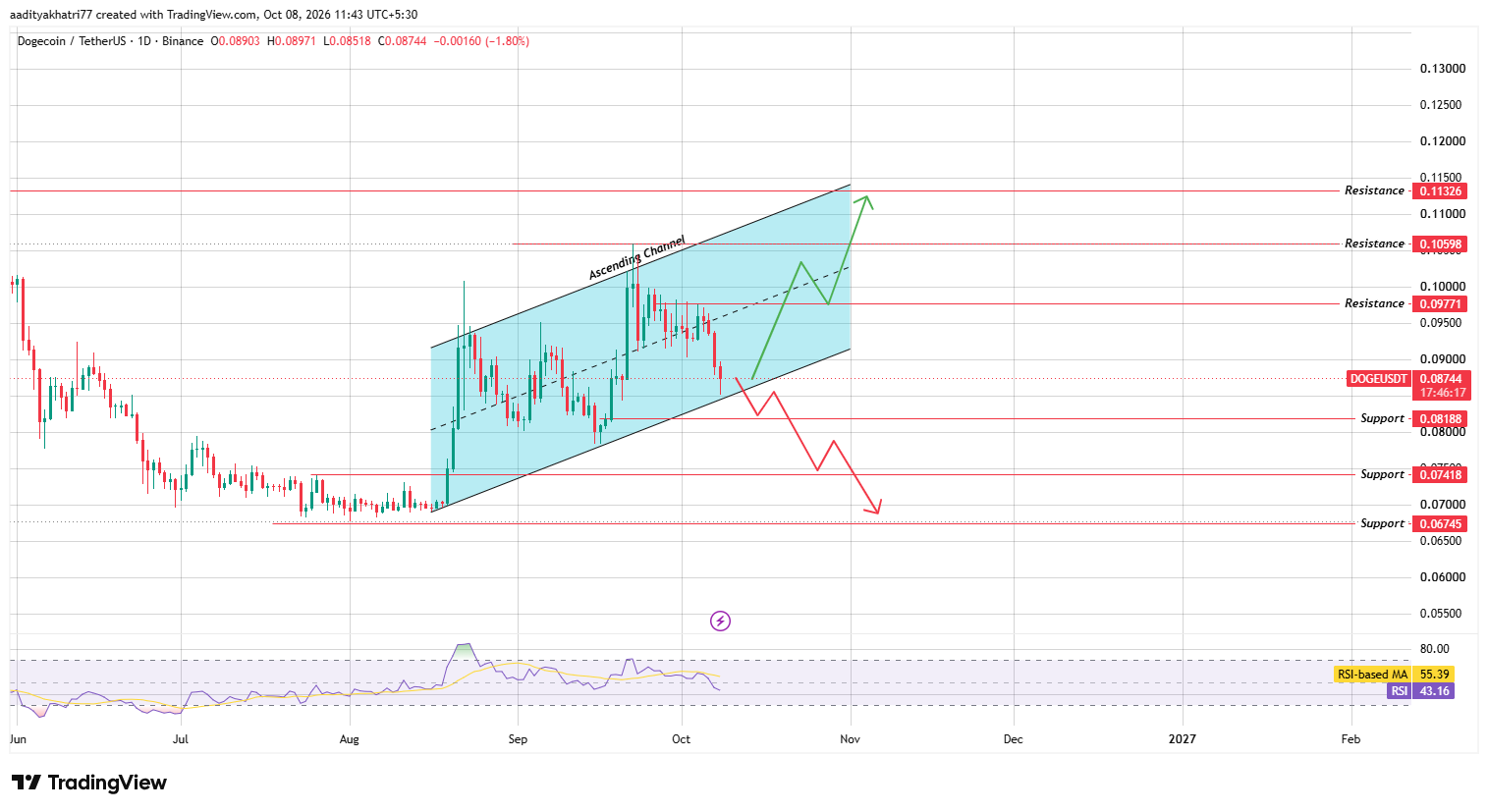The height and width of the screenshot is (812, 1488).
Task: Click the Feb label on the time axis
Action: pyautogui.click(x=1350, y=739)
